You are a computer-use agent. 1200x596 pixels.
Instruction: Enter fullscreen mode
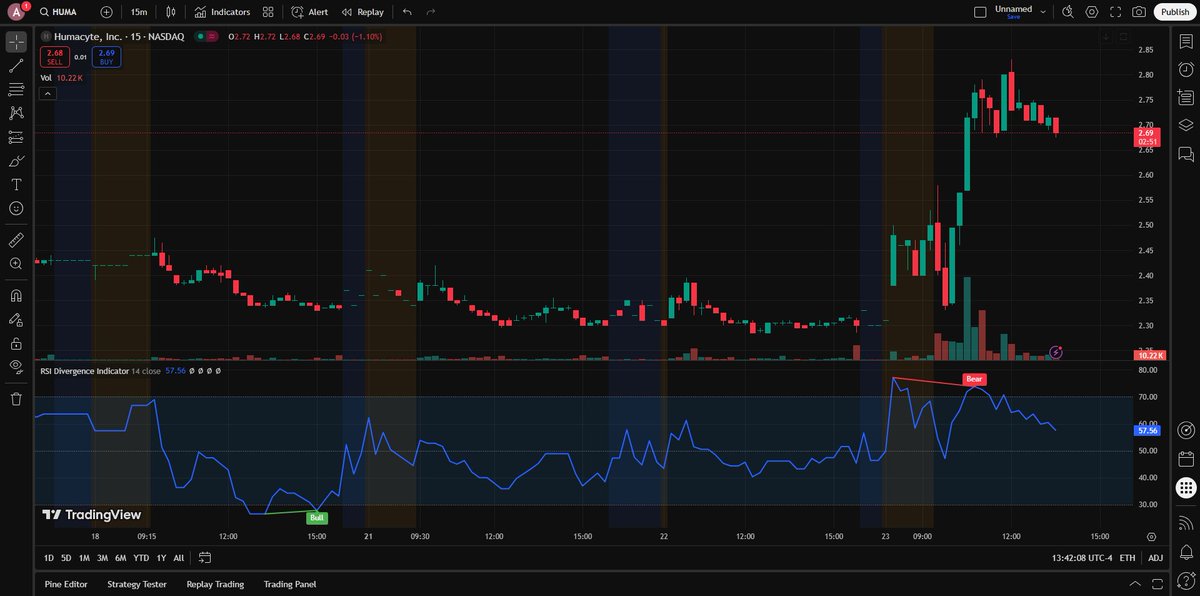pyautogui.click(x=1115, y=12)
